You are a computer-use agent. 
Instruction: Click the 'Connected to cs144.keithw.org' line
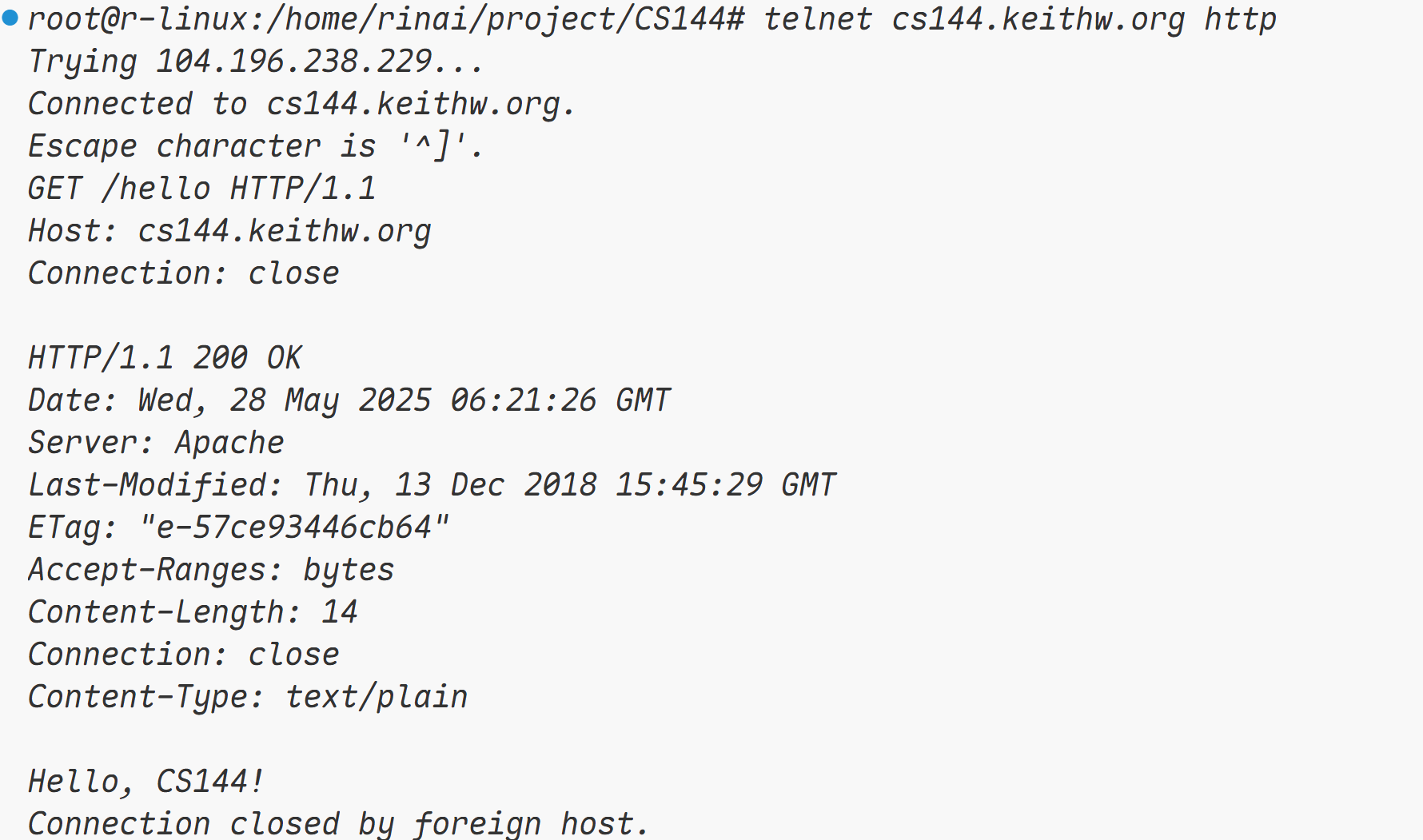[x=301, y=104]
